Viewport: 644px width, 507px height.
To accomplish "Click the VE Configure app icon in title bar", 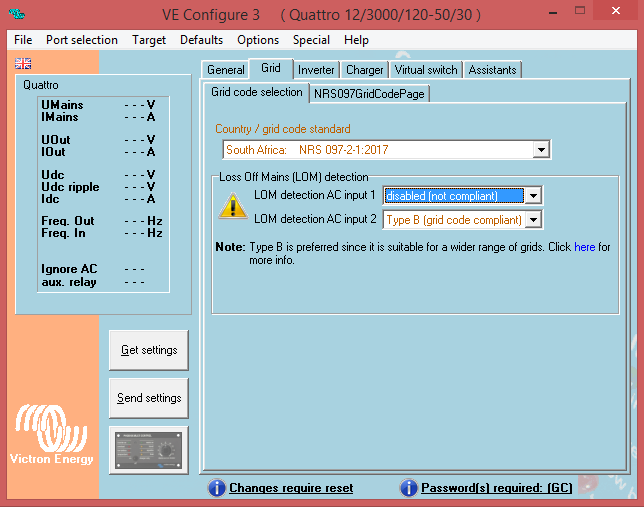I will [17, 14].
